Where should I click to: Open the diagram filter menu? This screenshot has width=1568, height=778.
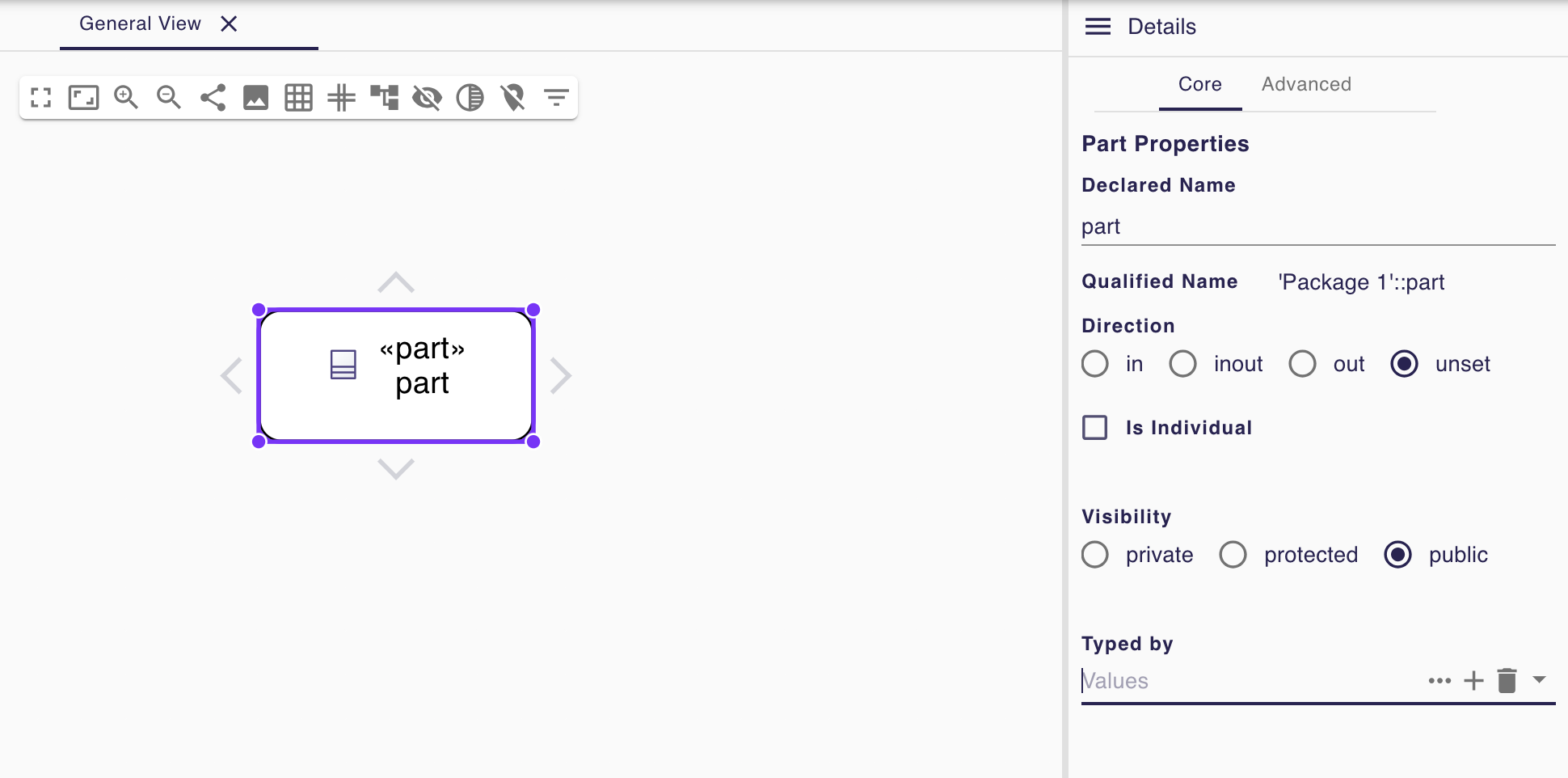click(x=556, y=98)
